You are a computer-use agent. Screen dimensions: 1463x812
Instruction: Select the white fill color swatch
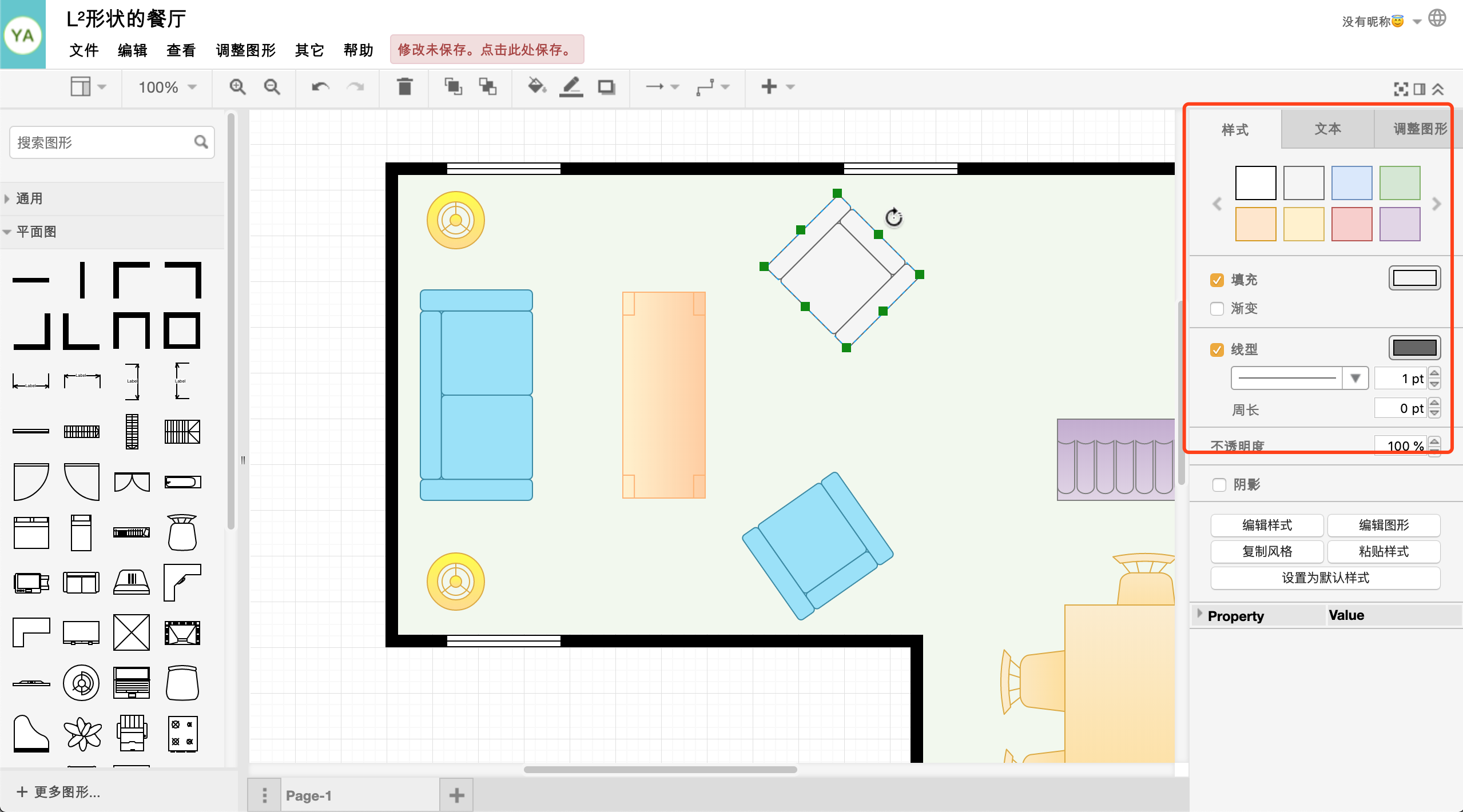click(1254, 180)
